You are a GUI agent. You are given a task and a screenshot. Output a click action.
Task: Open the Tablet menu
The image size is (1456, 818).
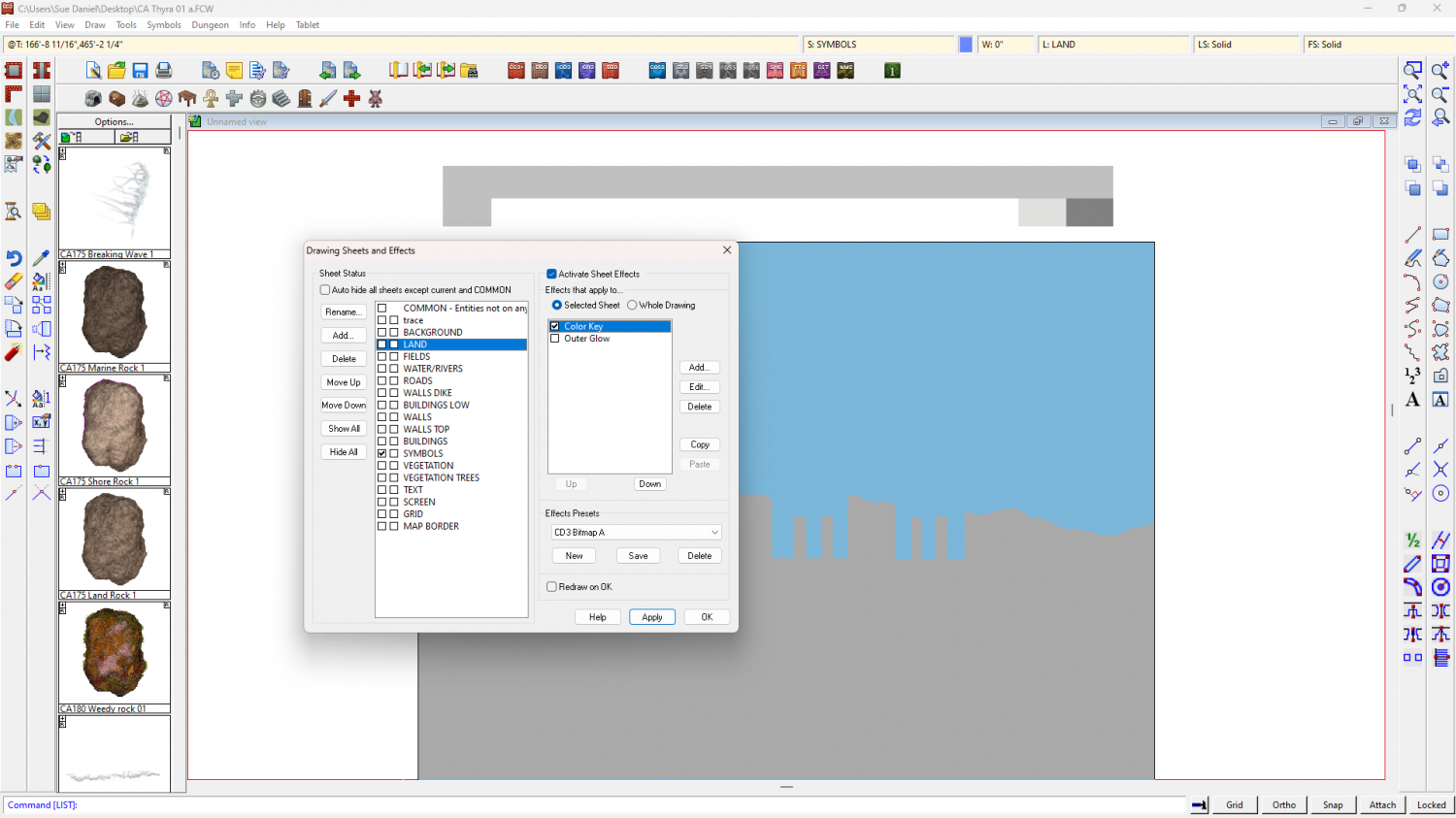(308, 25)
